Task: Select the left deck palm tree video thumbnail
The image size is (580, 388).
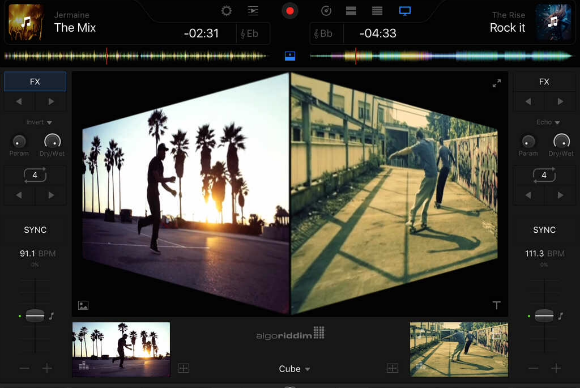Action: [x=121, y=349]
